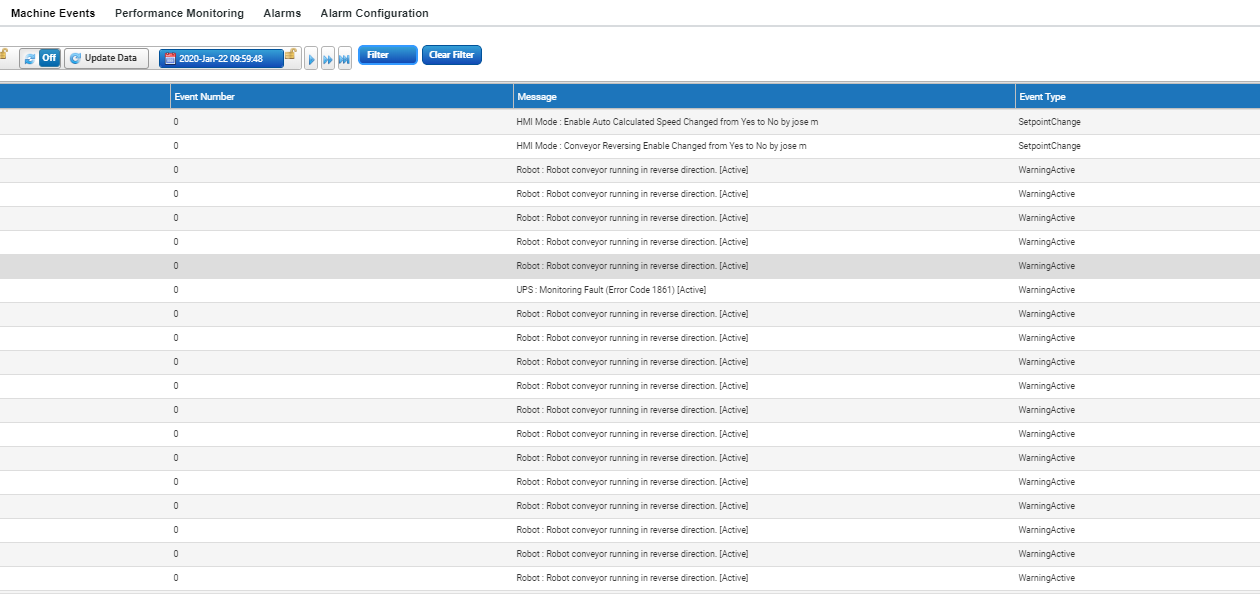Viewport: 1260px width, 594px height.
Task: Click the circular refresh icon on Update Data
Action: (75, 58)
